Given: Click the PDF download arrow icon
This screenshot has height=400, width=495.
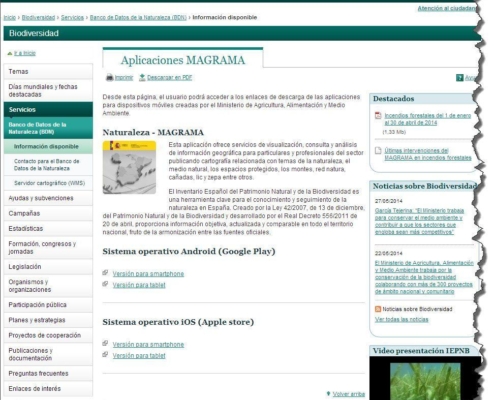Looking at the screenshot, I should [x=142, y=77].
